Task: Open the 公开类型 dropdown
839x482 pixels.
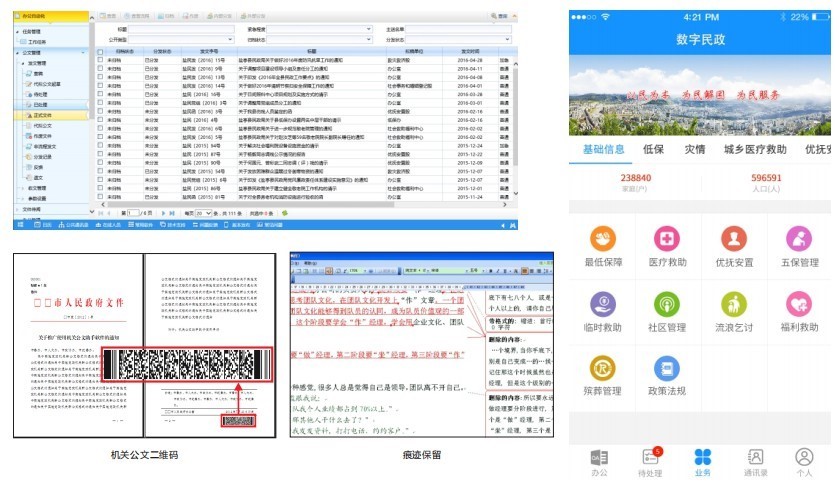Action: tap(181, 40)
